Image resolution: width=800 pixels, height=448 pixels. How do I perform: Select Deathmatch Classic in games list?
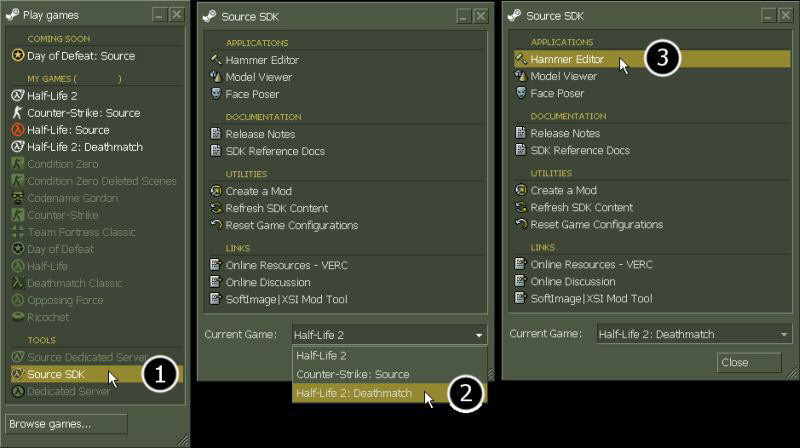click(74, 283)
